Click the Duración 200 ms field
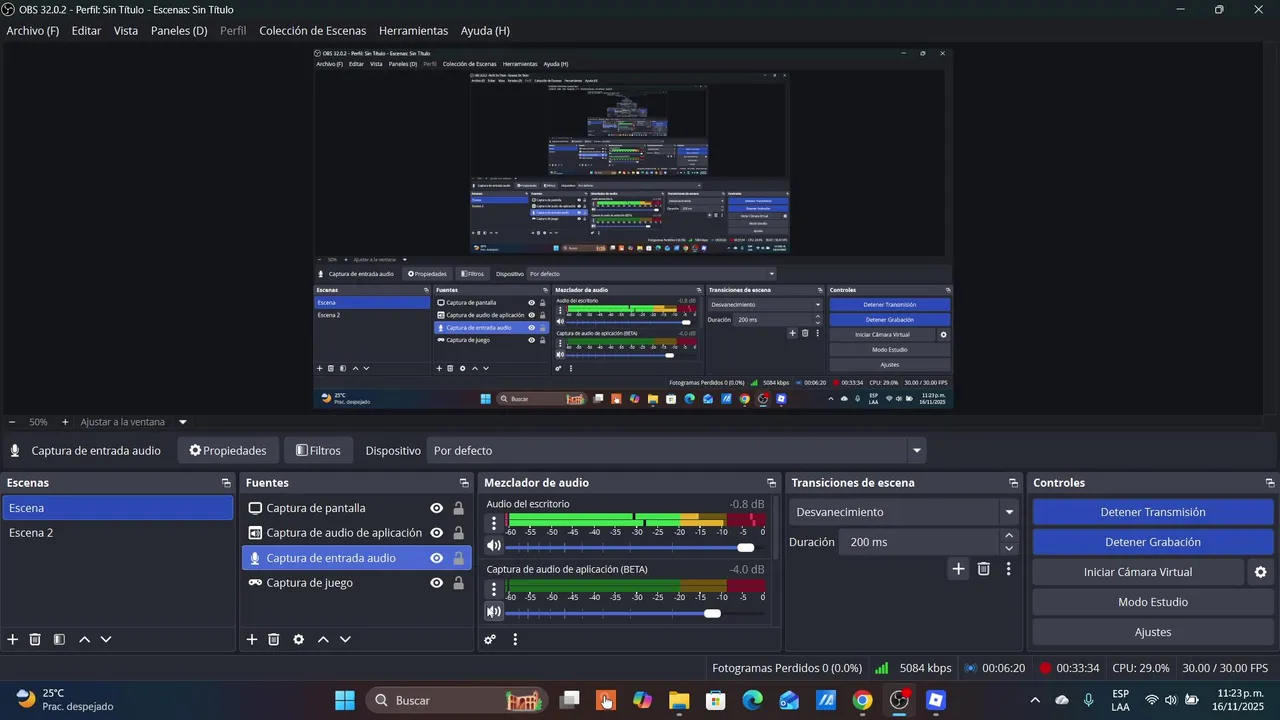 coord(920,542)
